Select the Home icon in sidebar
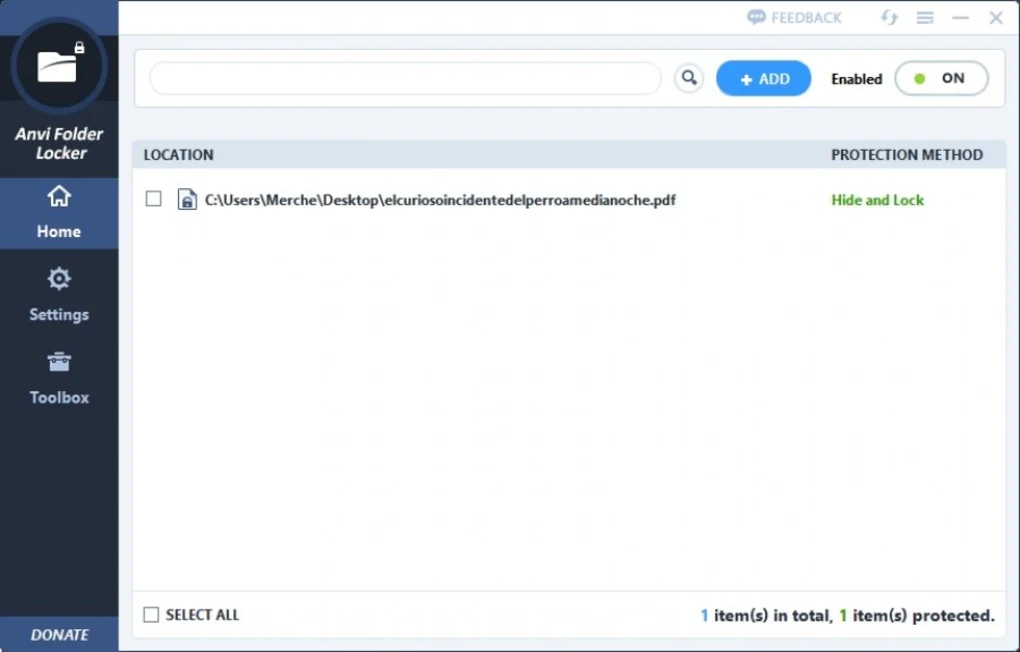This screenshot has height=652, width=1020. click(x=59, y=197)
